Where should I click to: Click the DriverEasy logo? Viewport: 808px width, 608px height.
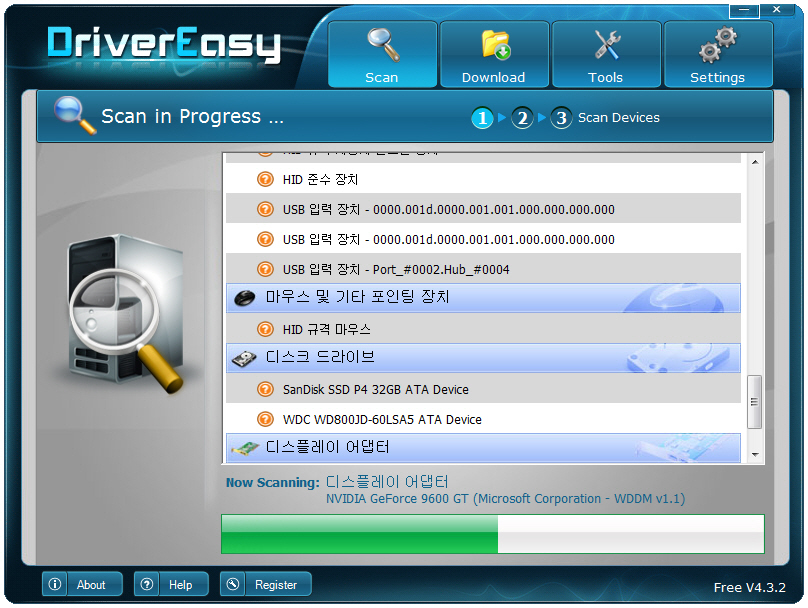tap(164, 44)
